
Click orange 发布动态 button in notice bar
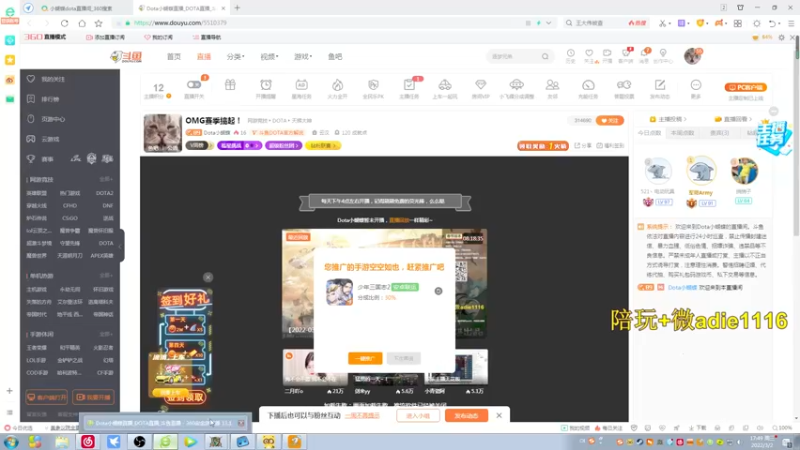coord(466,415)
